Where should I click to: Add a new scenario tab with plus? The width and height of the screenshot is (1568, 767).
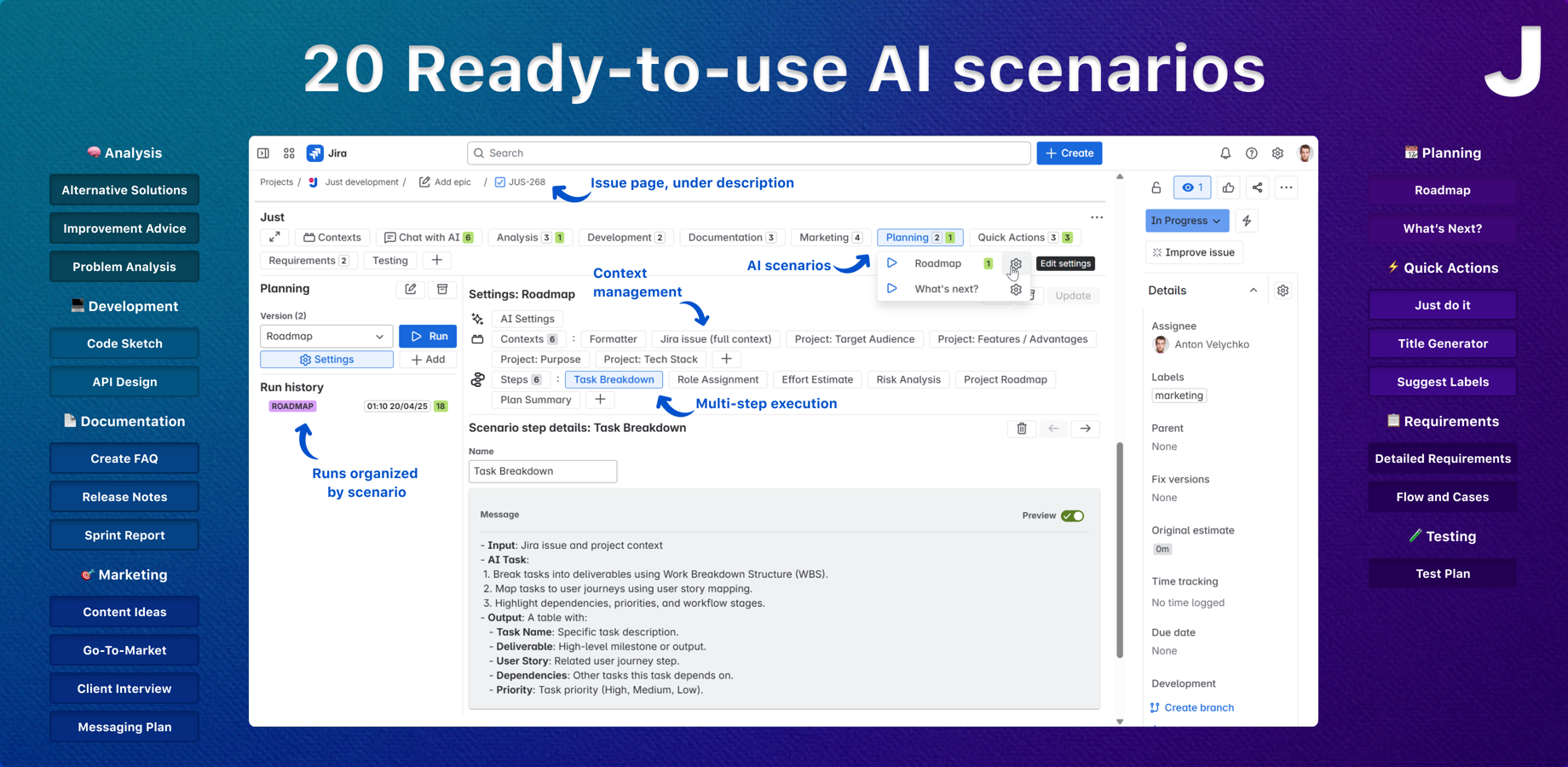click(x=436, y=261)
